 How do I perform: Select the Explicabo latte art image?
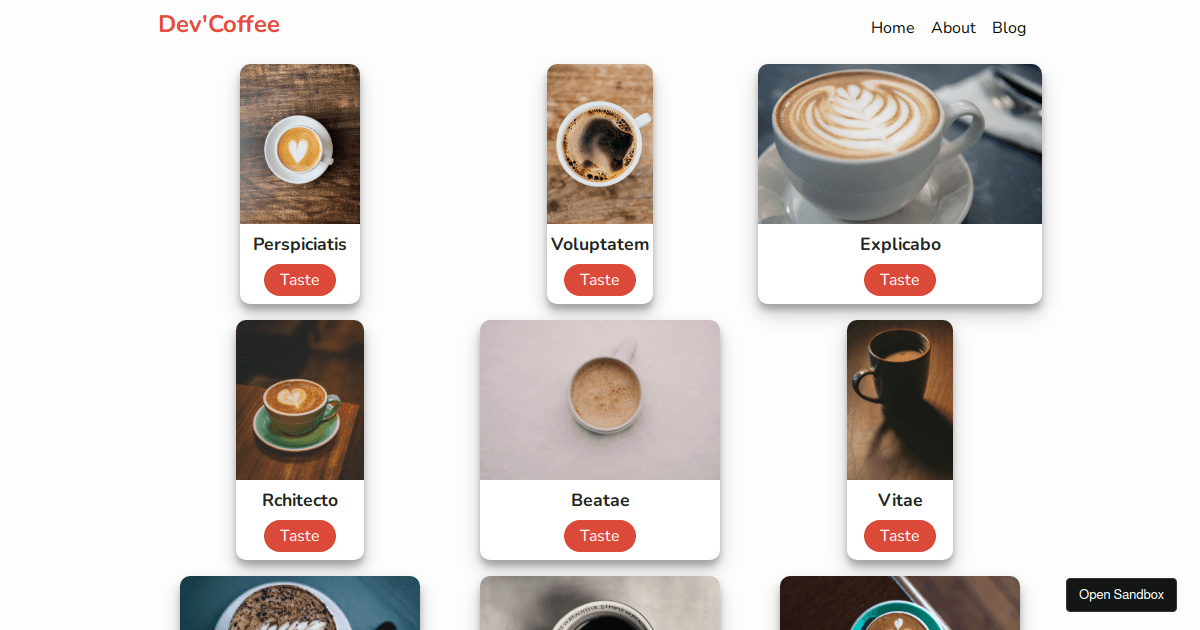click(x=900, y=144)
